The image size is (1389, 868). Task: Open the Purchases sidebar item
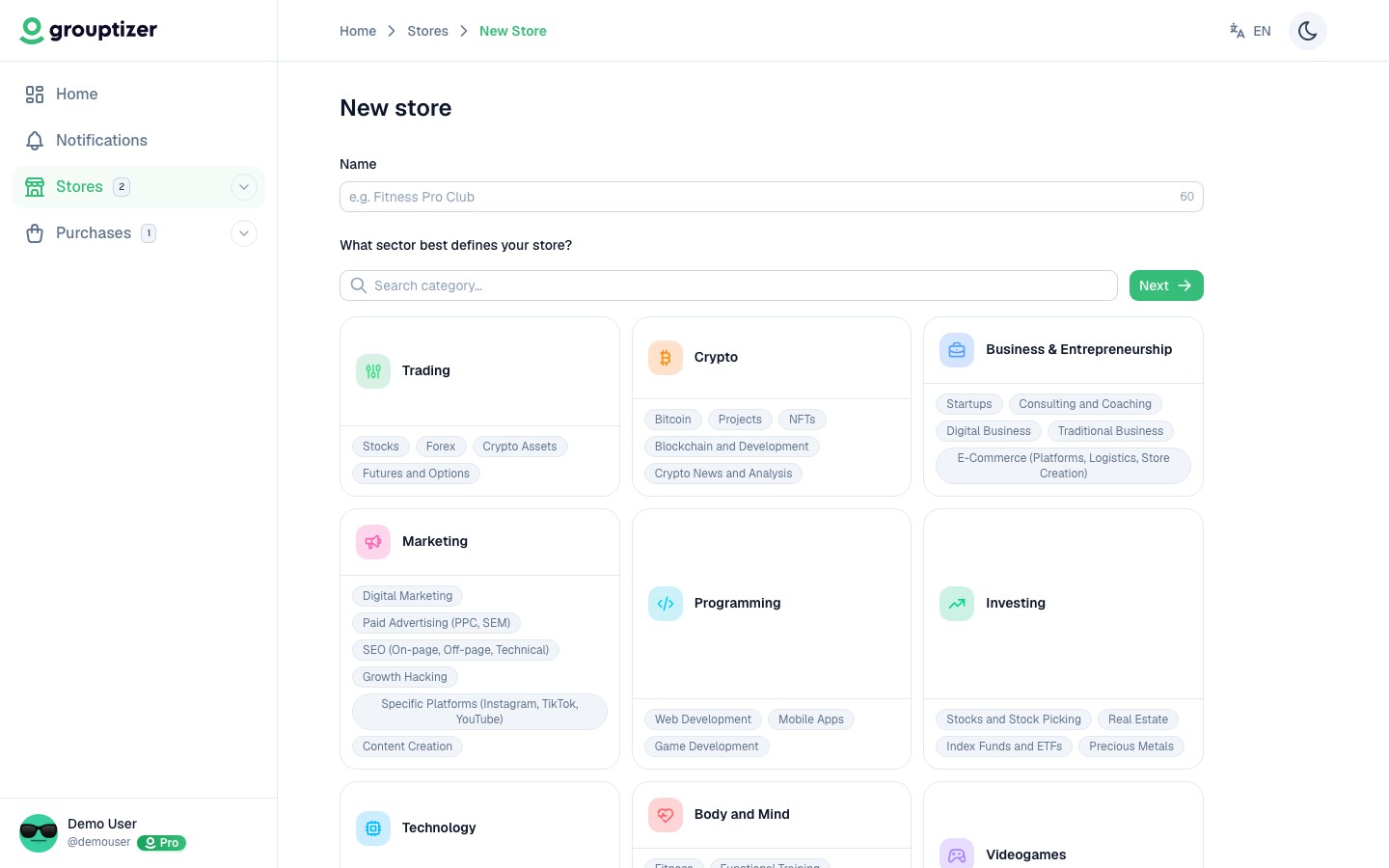[138, 233]
